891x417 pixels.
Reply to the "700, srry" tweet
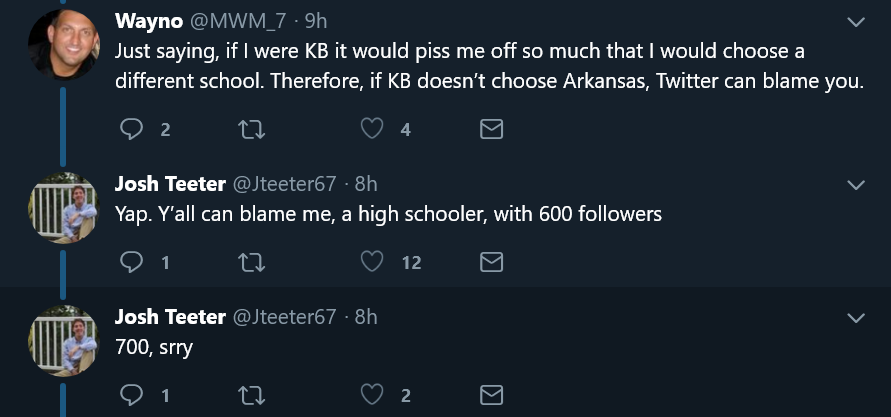132,395
